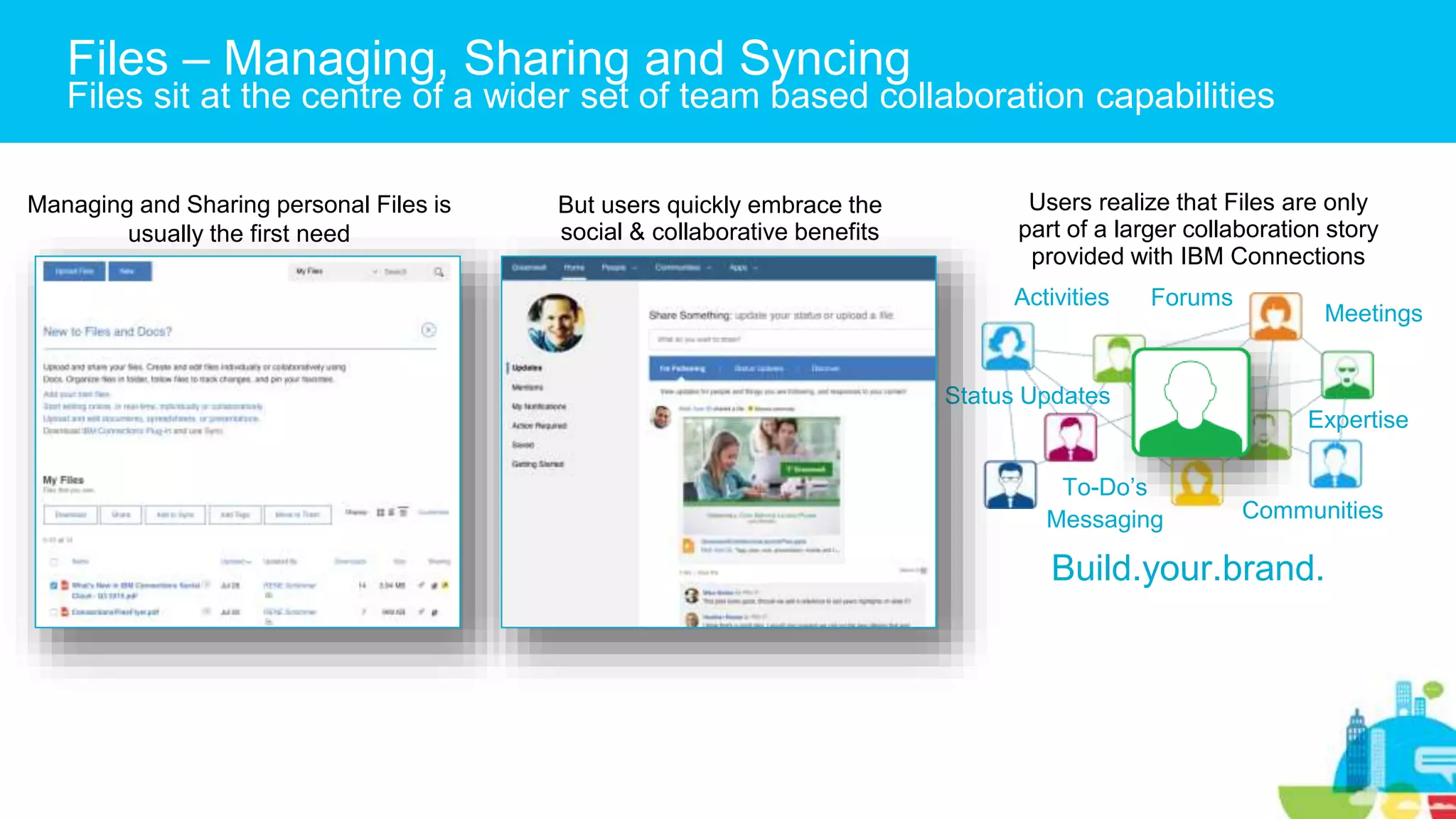Check the ConnectionsFreeFlyer.pdf file checkbox

53,611
